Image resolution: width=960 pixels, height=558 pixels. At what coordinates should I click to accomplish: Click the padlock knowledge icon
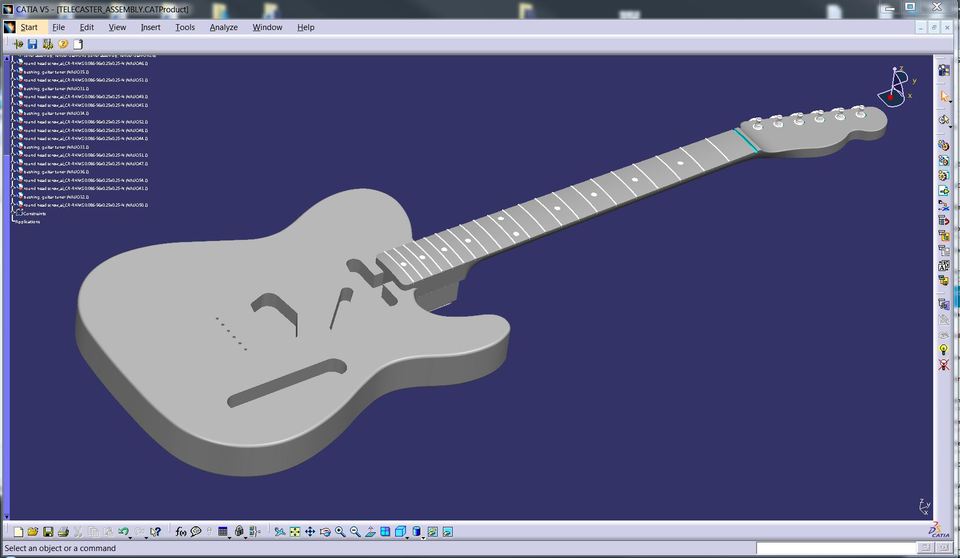pos(239,532)
